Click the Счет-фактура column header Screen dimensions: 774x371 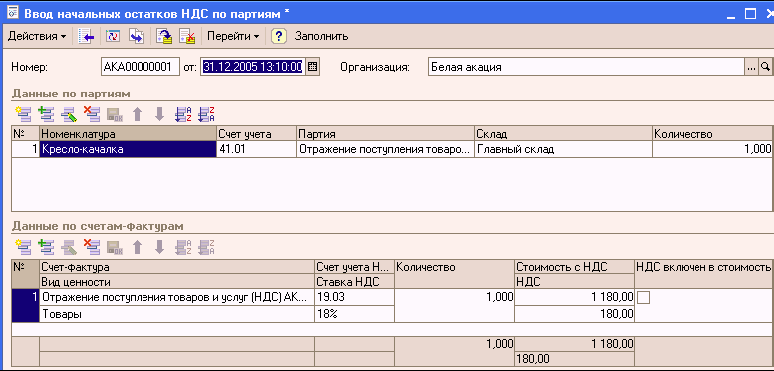(177, 267)
